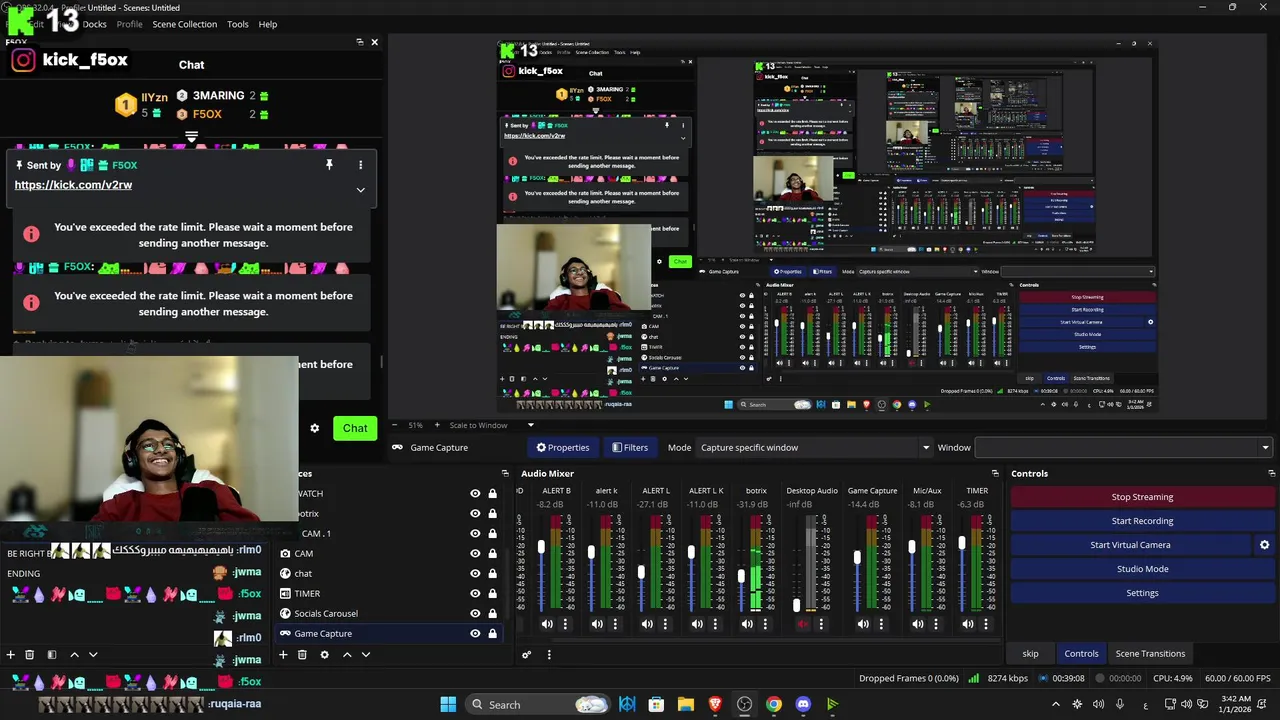The height and width of the screenshot is (720, 1280).
Task: Show hidden system tray icons chevron
Action: [x=1055, y=705]
